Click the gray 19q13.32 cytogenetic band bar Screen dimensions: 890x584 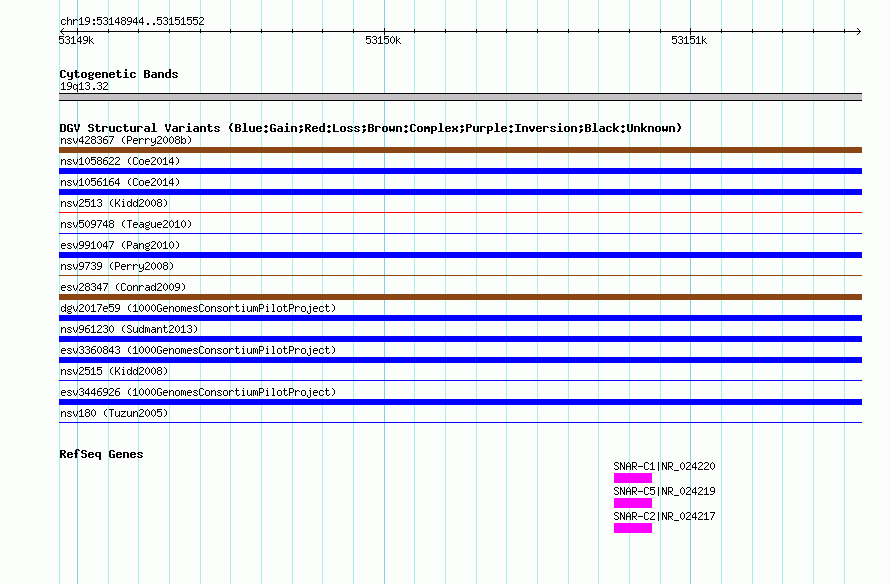pos(460,97)
